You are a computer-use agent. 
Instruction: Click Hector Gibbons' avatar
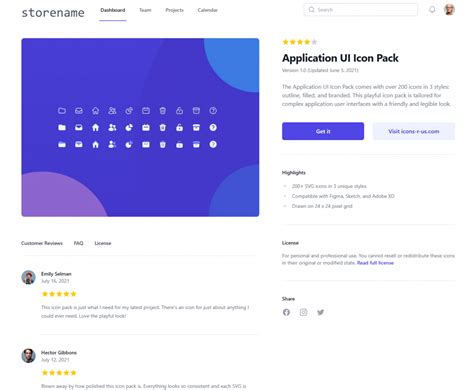point(29,356)
